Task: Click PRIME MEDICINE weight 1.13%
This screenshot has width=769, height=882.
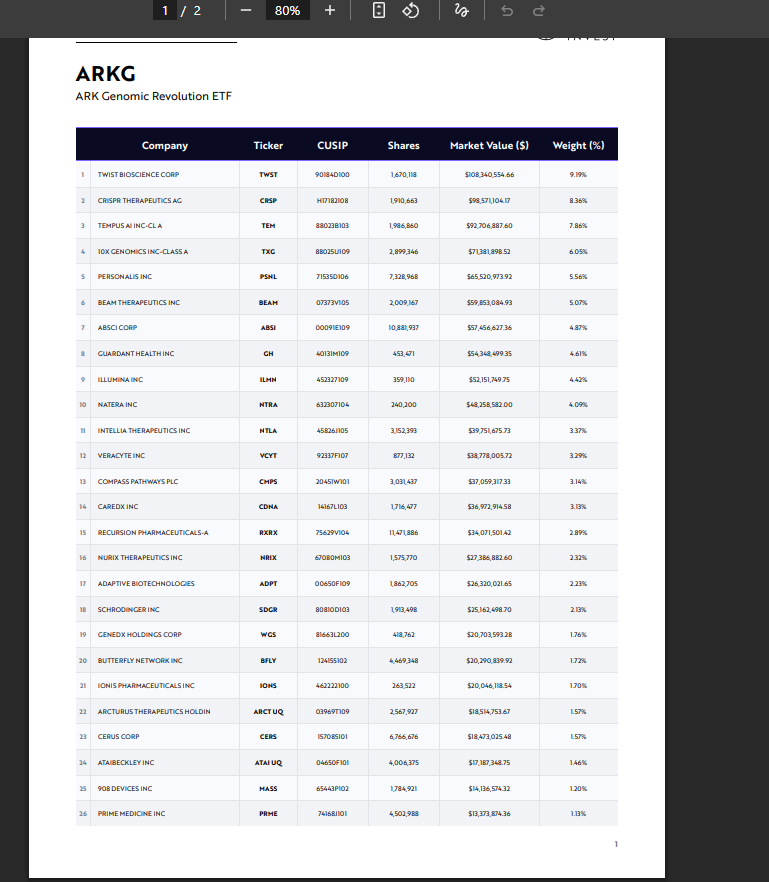Action: click(578, 814)
